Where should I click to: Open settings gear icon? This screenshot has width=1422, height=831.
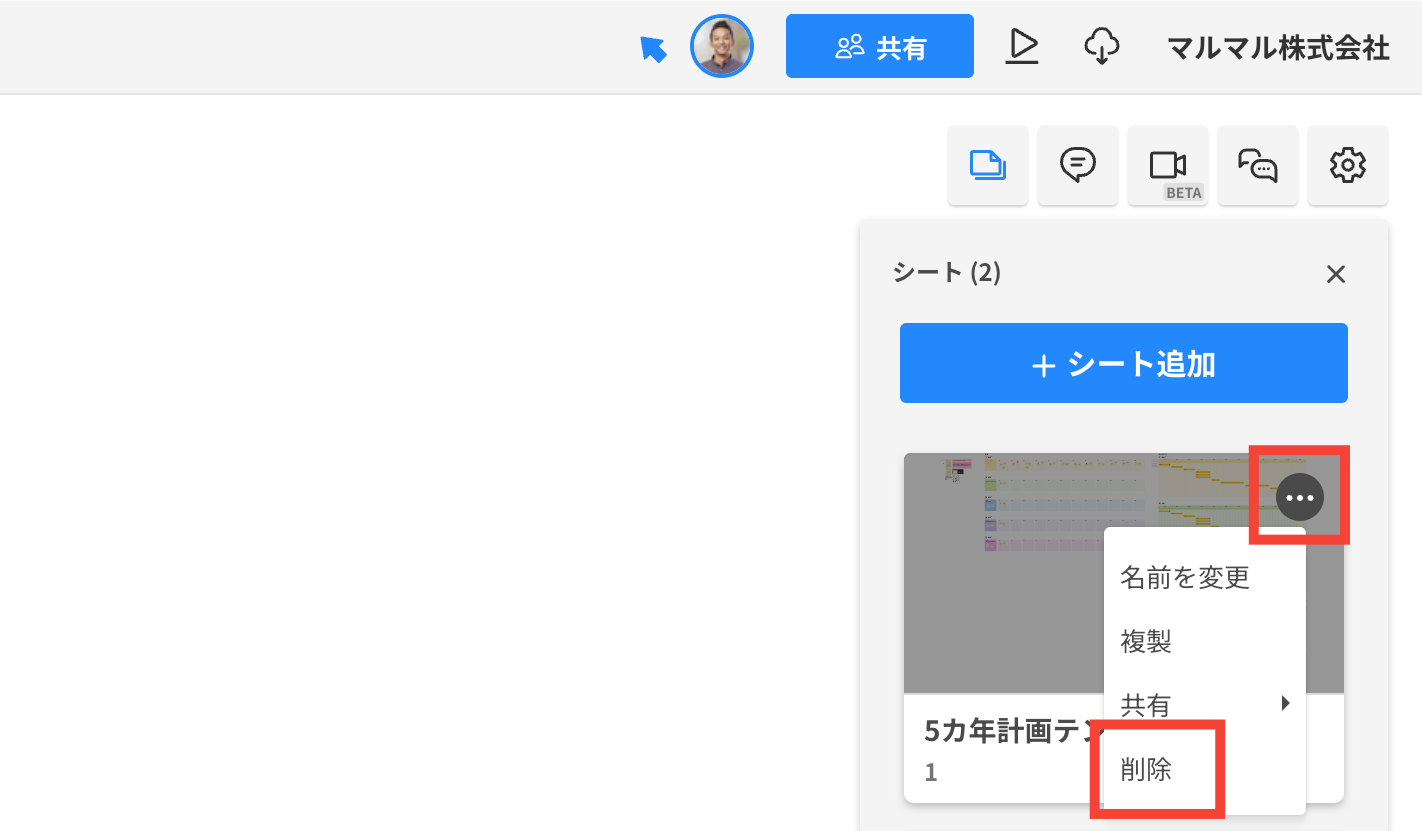1348,165
